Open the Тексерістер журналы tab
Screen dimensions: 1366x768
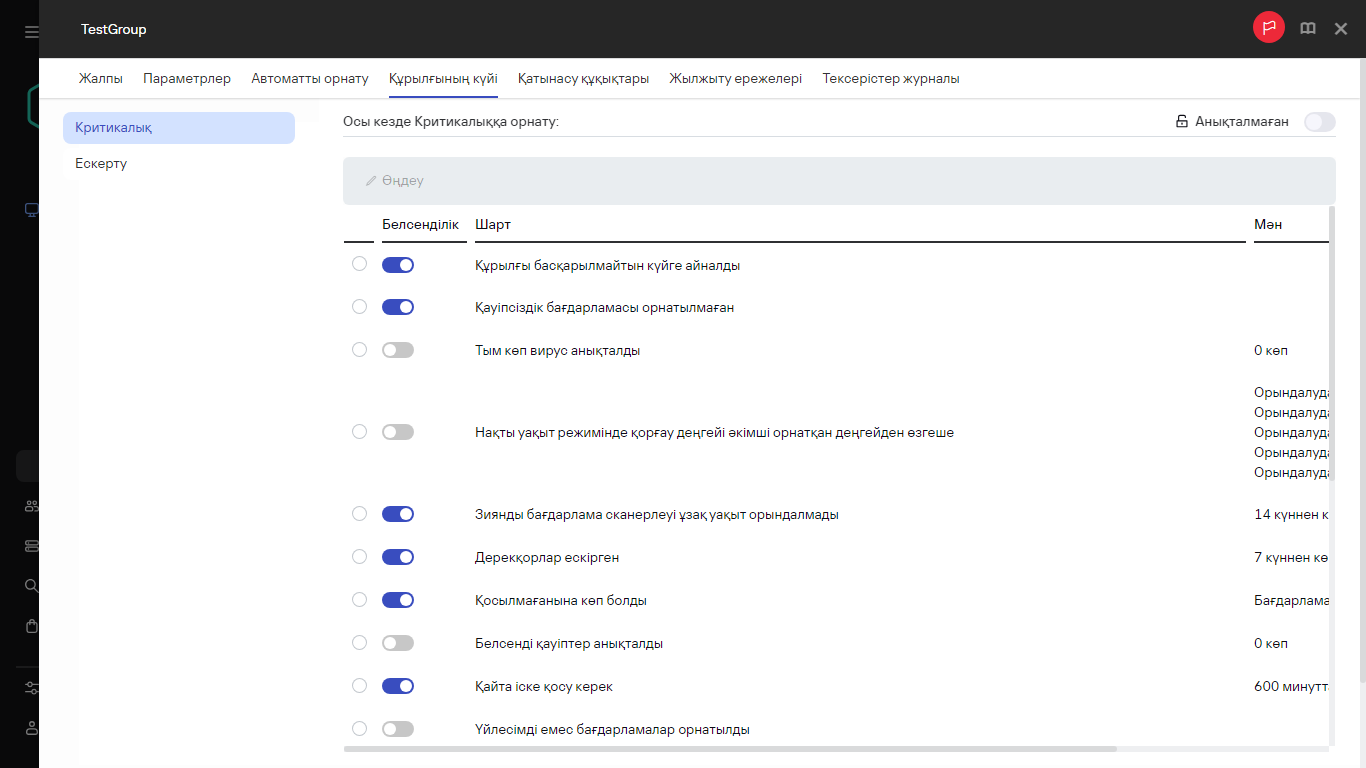[x=890, y=79]
